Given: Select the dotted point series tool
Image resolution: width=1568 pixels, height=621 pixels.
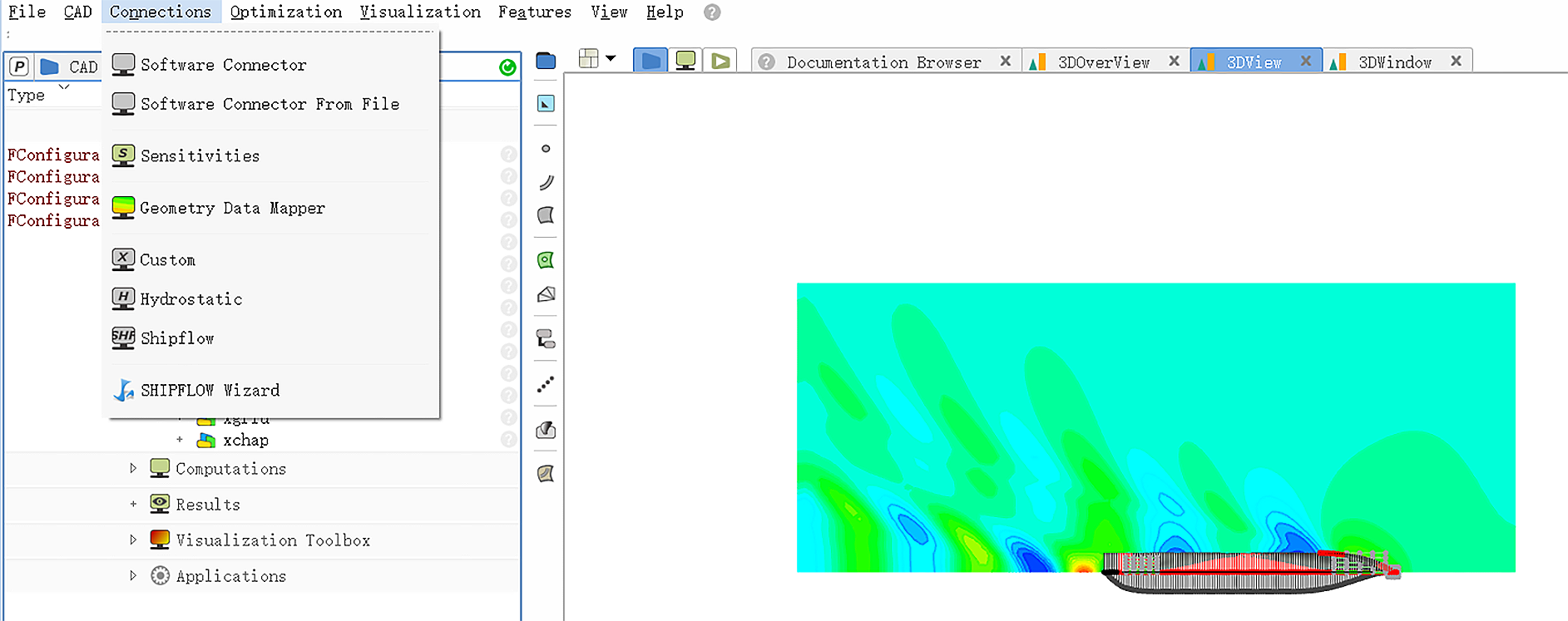Looking at the screenshot, I should (x=546, y=384).
